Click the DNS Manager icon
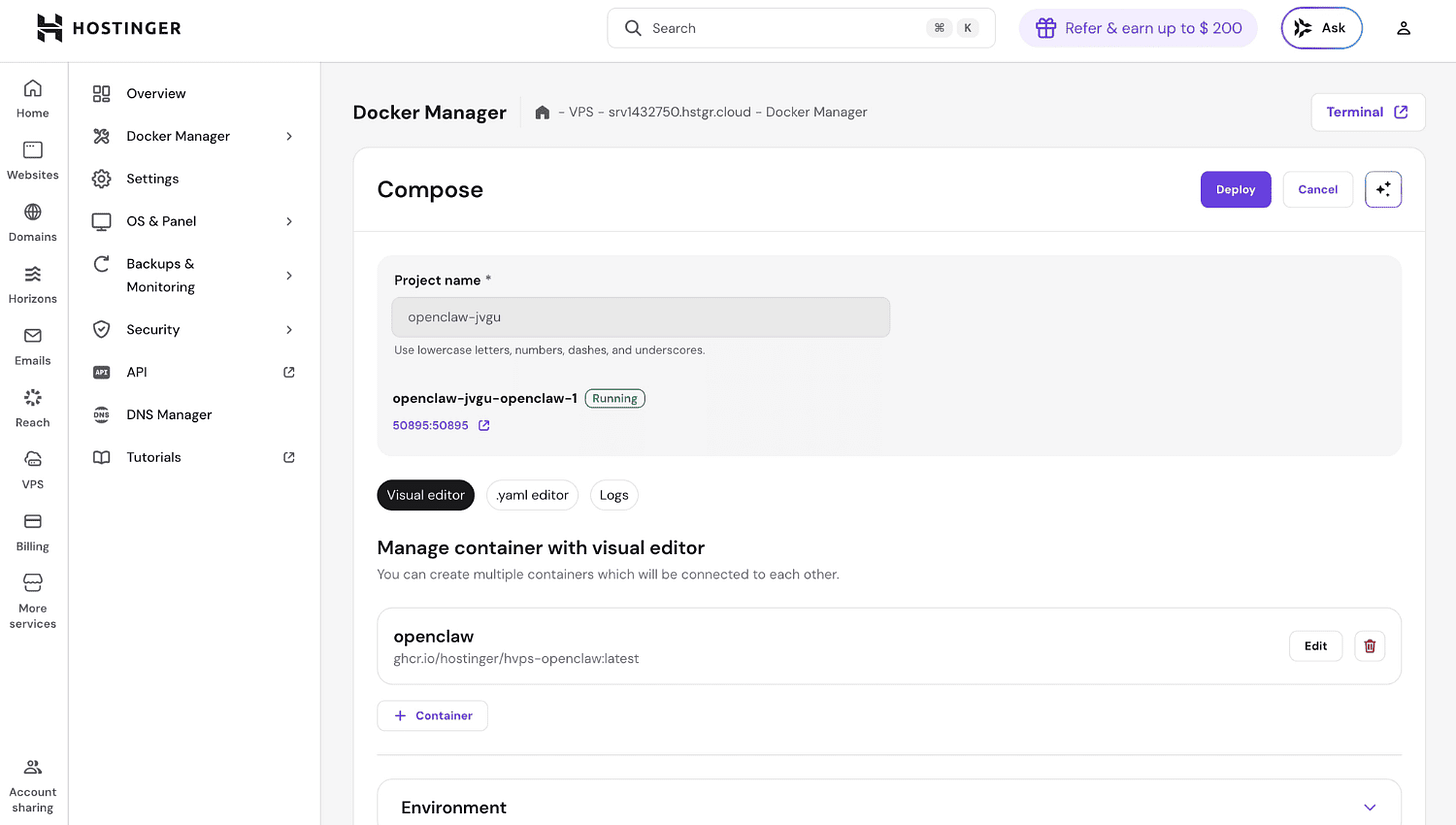This screenshot has height=825, width=1456. 101,414
